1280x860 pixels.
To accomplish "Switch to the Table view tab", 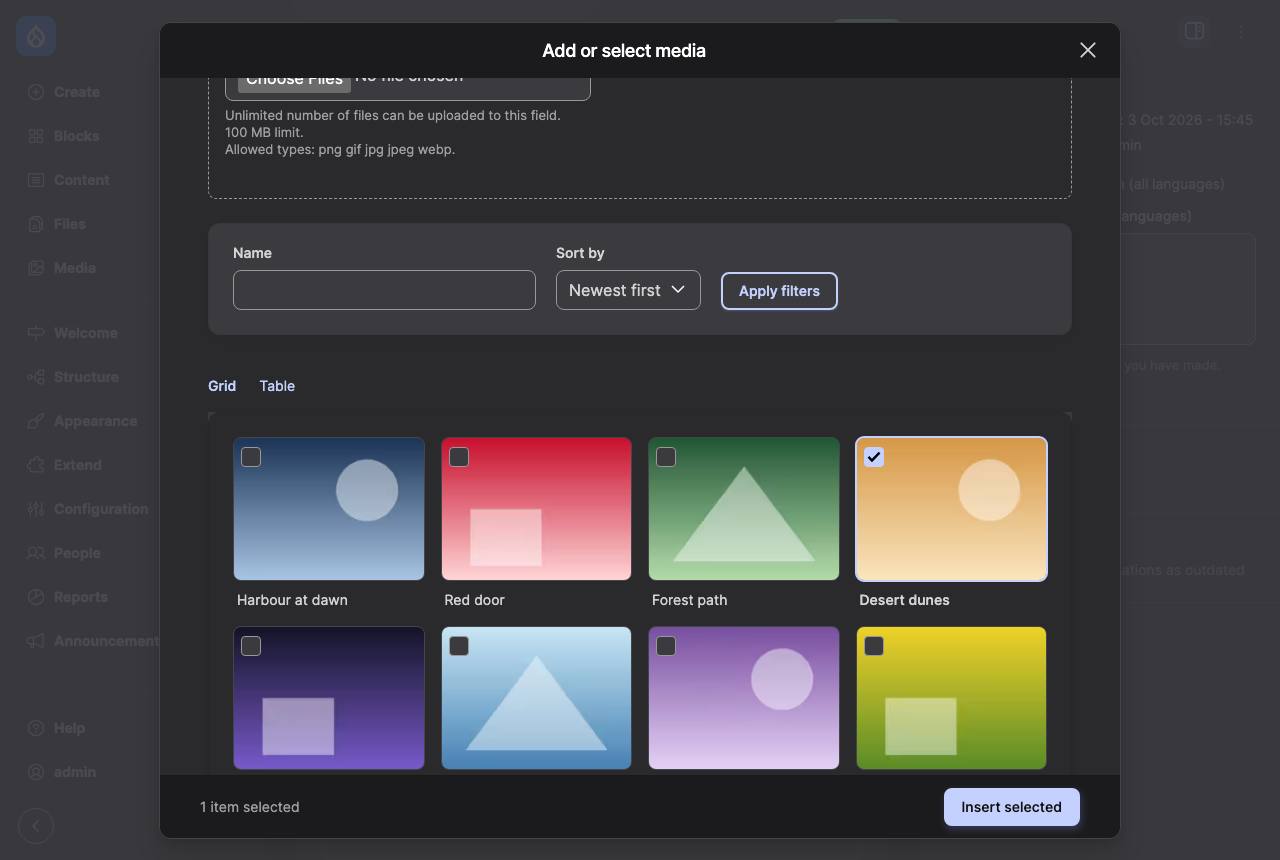I will [277, 386].
